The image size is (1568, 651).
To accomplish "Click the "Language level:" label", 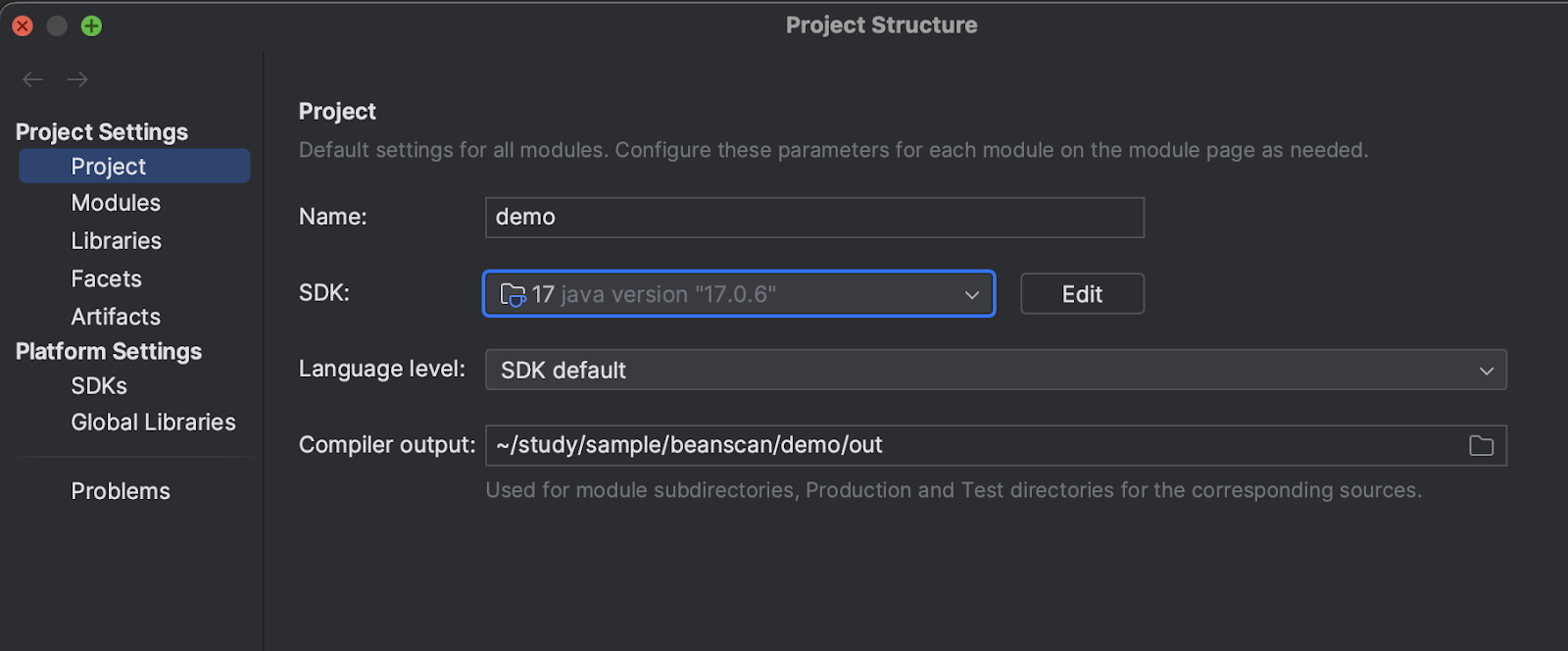I will pos(382,369).
